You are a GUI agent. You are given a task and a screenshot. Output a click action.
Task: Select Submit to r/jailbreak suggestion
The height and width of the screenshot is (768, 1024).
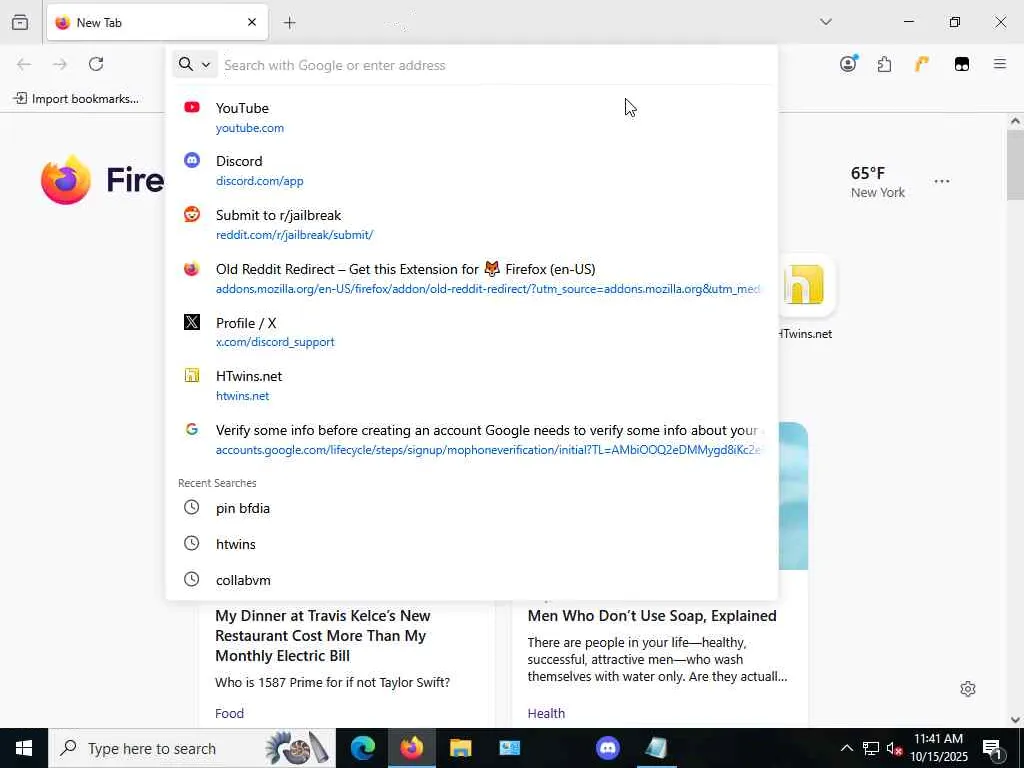point(472,225)
